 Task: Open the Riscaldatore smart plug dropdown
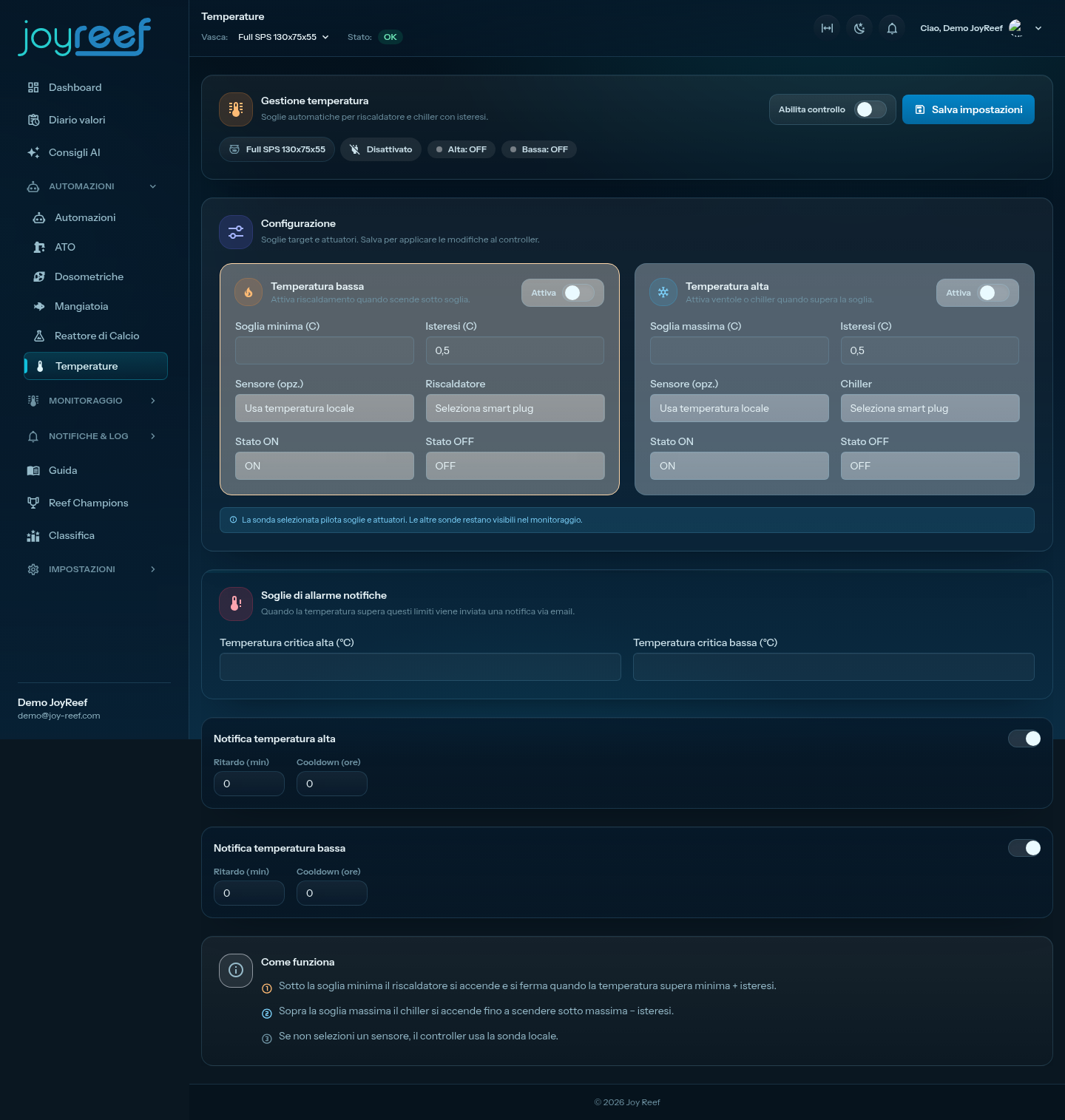(515, 408)
